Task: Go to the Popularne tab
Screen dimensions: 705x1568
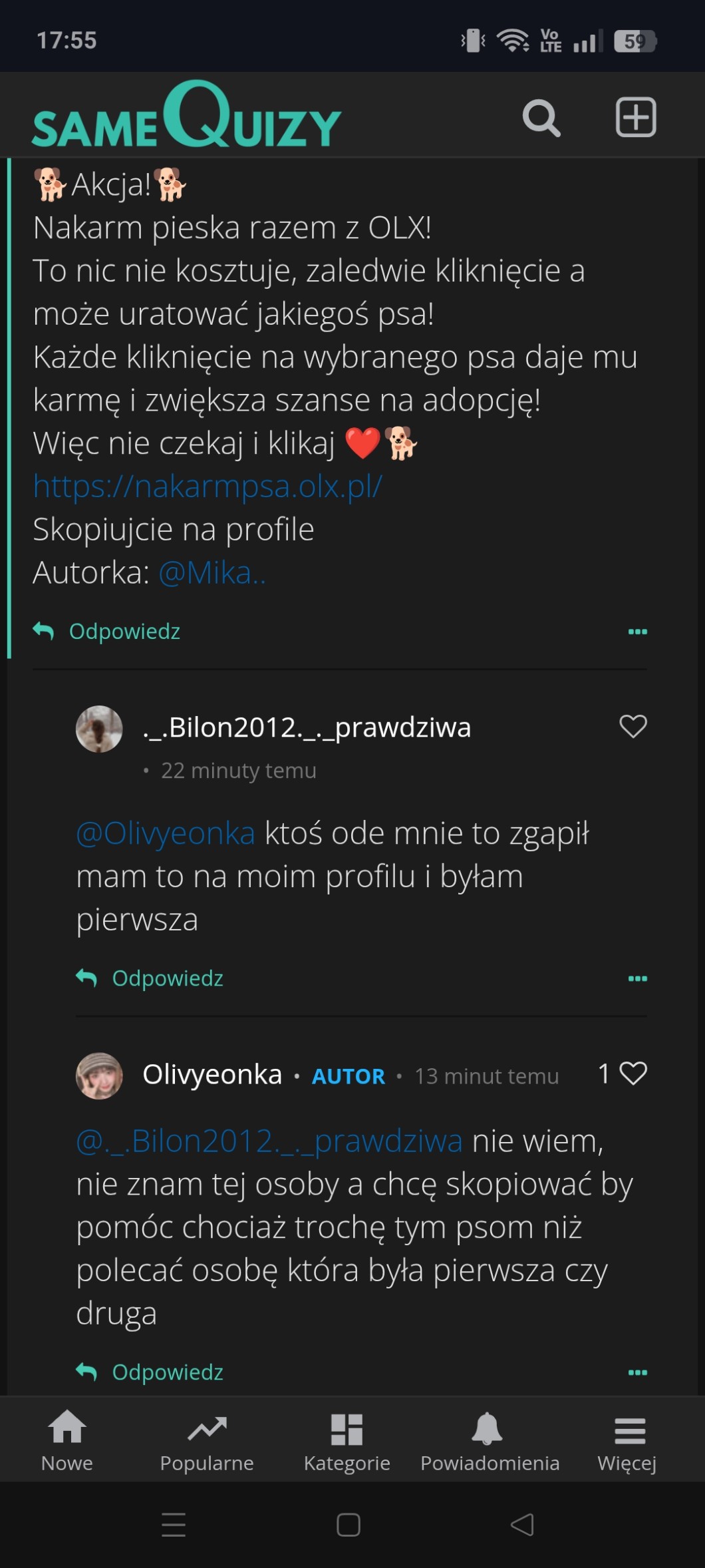Action: click(207, 1440)
